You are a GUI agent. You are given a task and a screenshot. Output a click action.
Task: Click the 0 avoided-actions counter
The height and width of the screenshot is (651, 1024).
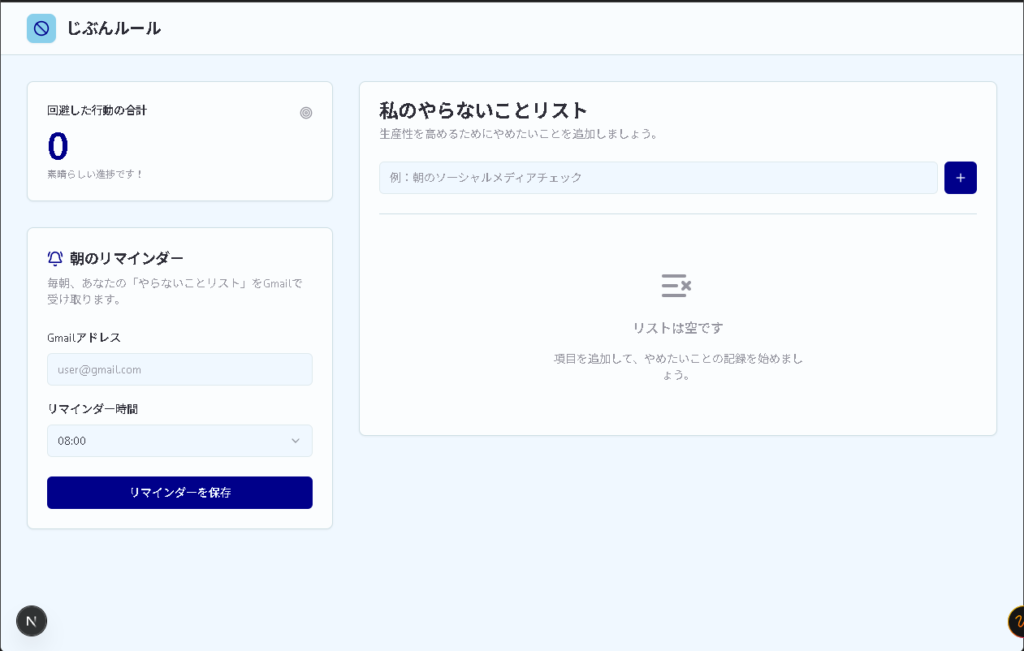tap(56, 145)
